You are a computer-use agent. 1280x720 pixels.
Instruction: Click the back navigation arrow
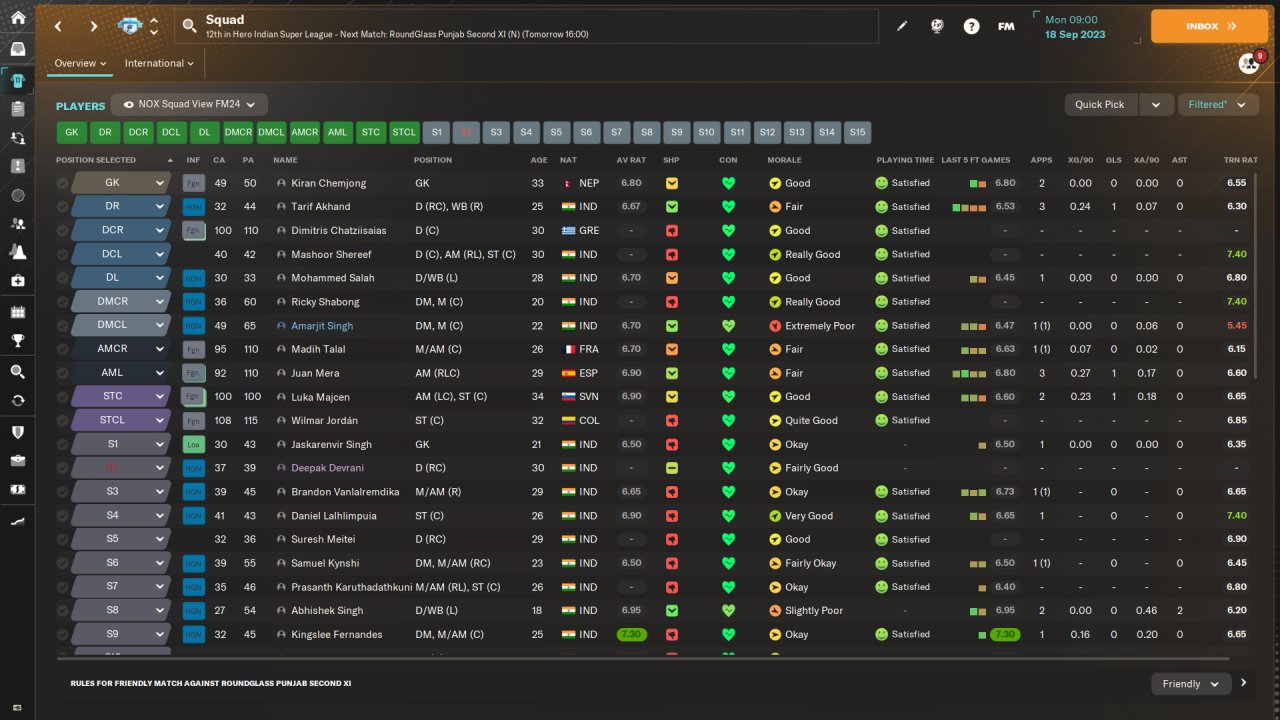[58, 26]
